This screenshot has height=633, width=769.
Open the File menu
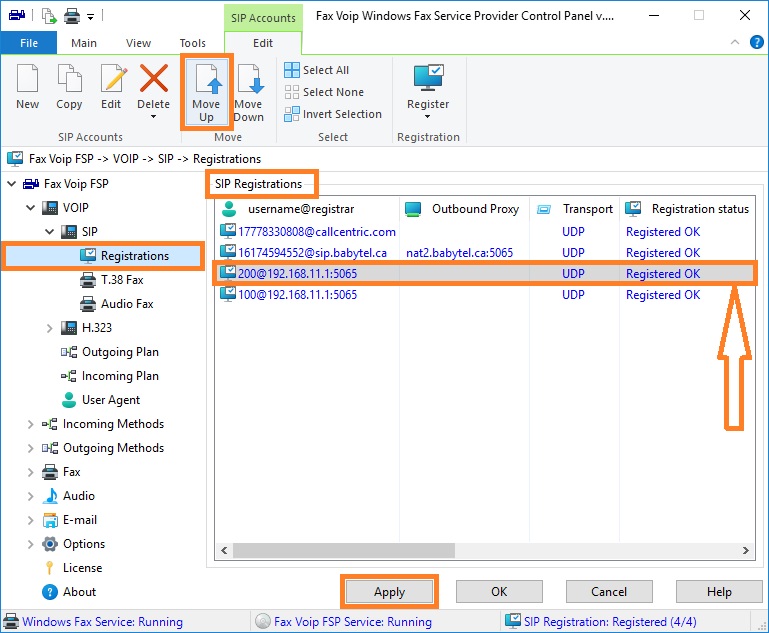pyautogui.click(x=28, y=43)
